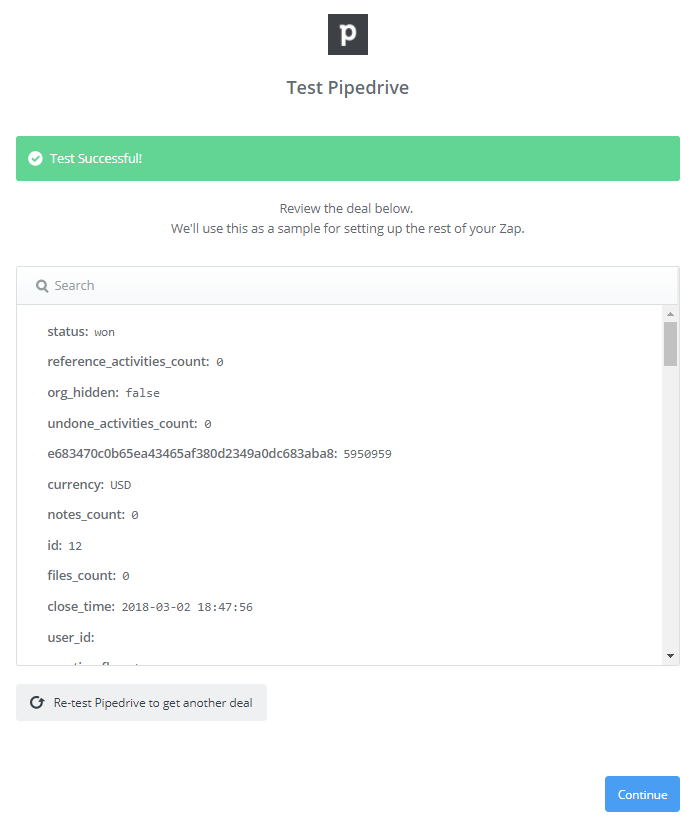Click the empty scrollbar track below thumb

pyautogui.click(x=670, y=506)
